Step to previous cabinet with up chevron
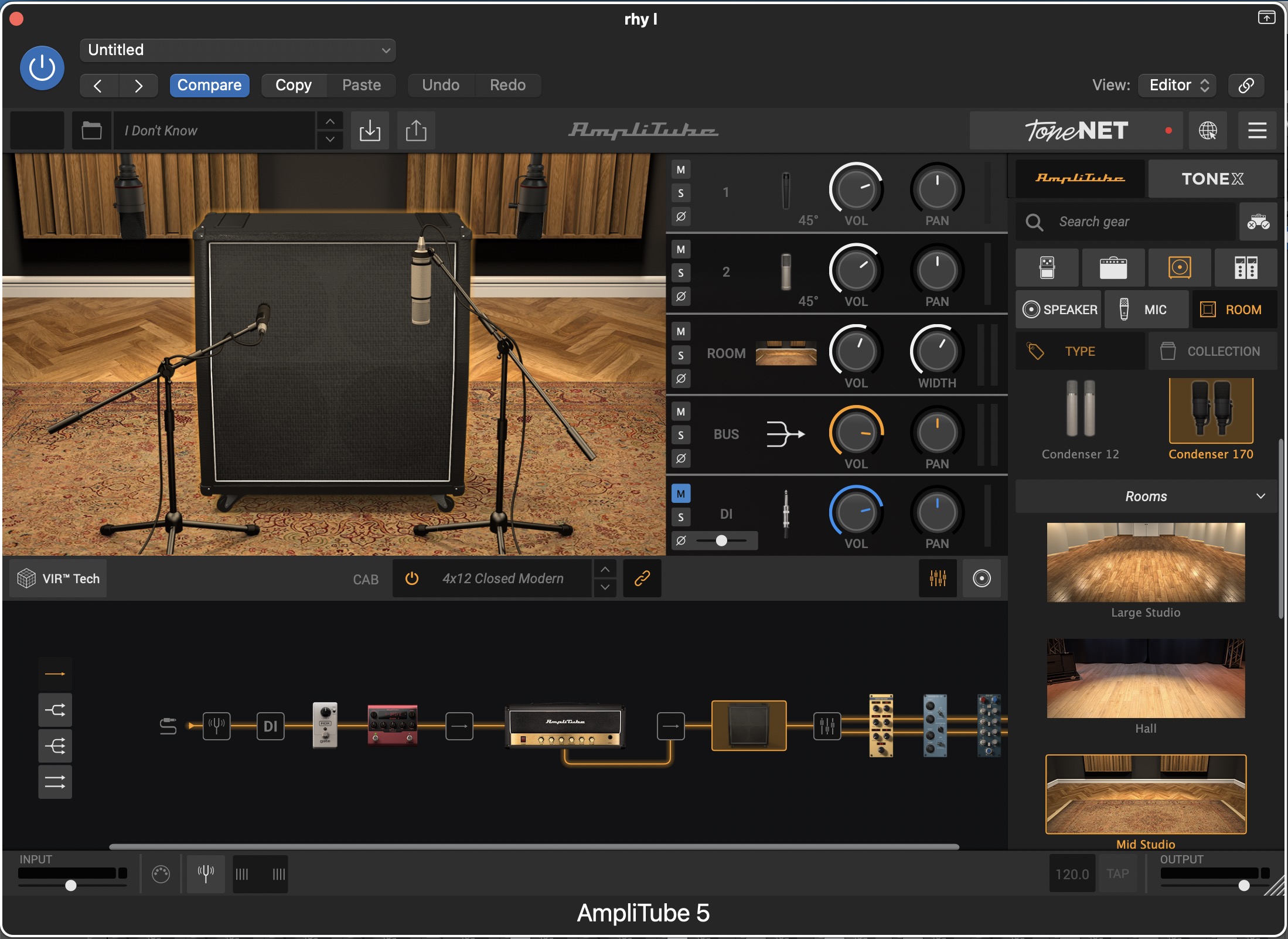Image resolution: width=1288 pixels, height=939 pixels. [605, 569]
